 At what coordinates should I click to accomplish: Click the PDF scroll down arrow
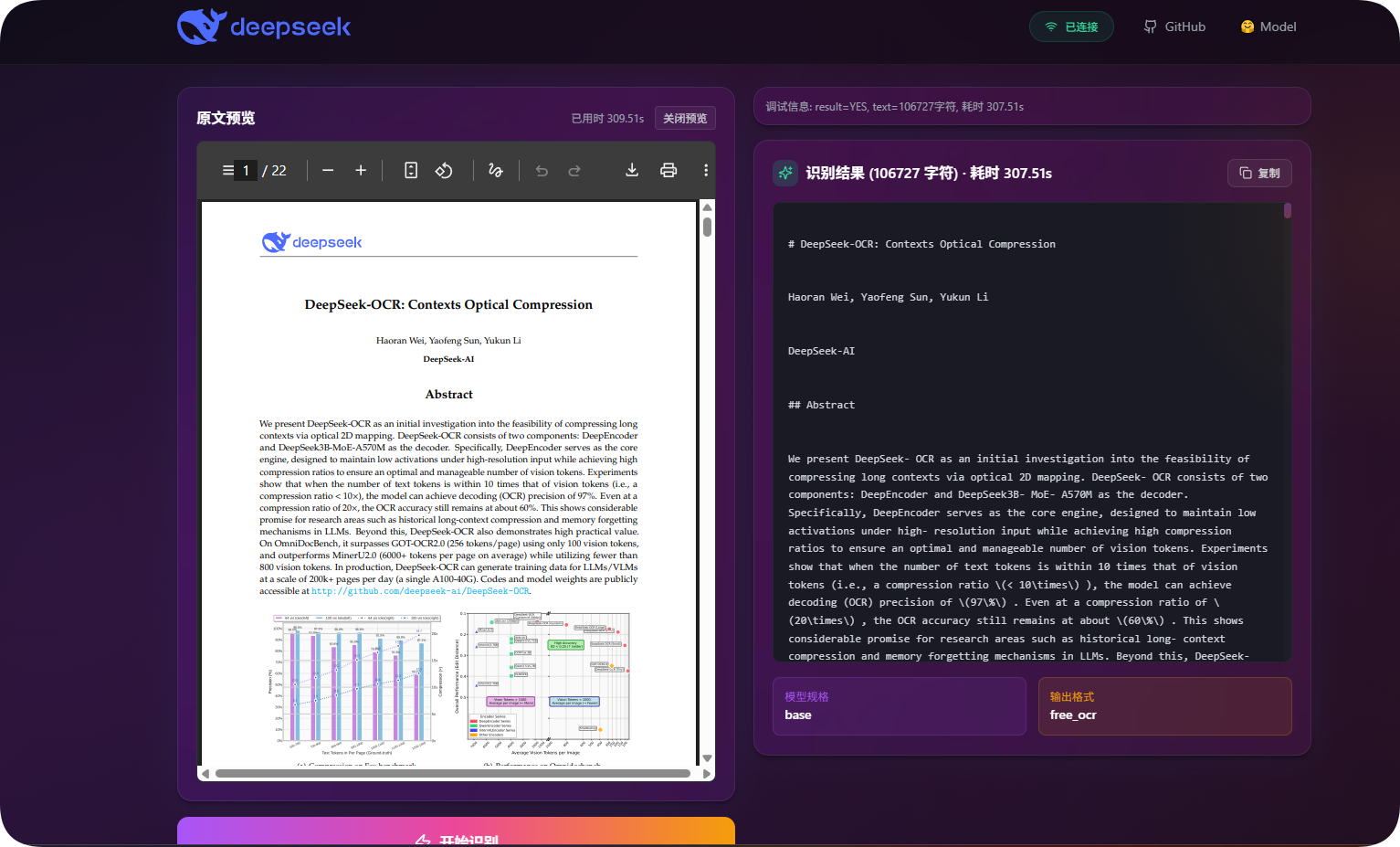707,758
